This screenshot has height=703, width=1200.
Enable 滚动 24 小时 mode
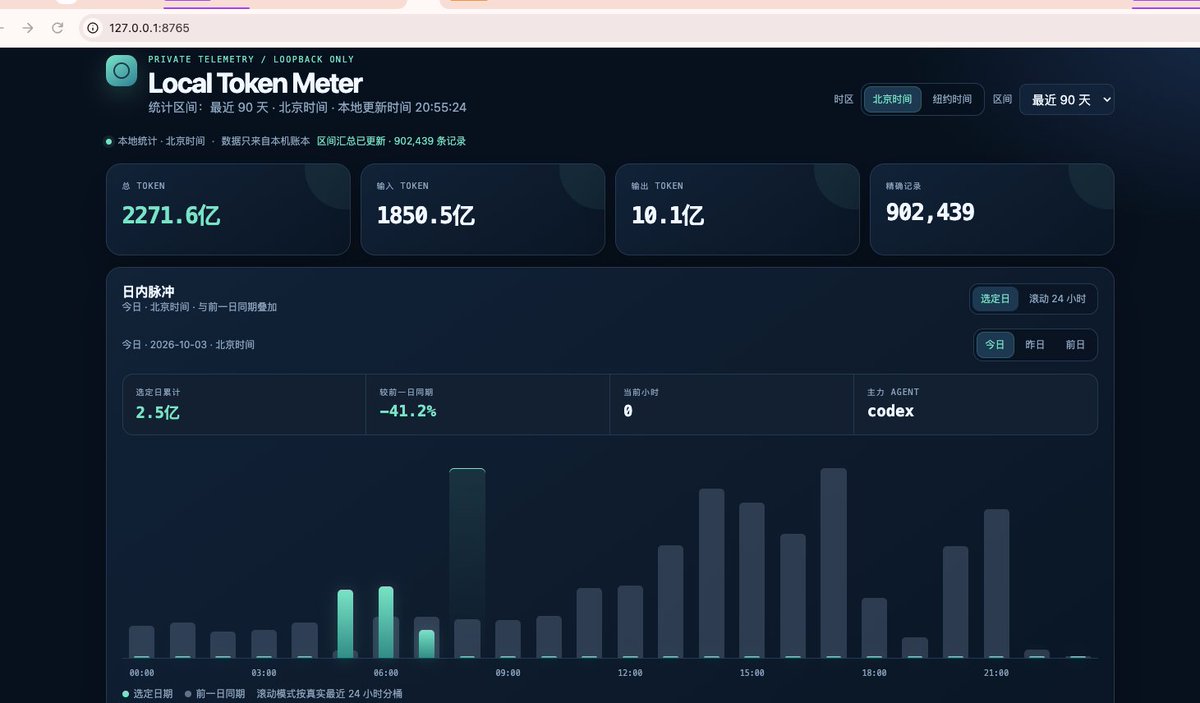[1057, 299]
